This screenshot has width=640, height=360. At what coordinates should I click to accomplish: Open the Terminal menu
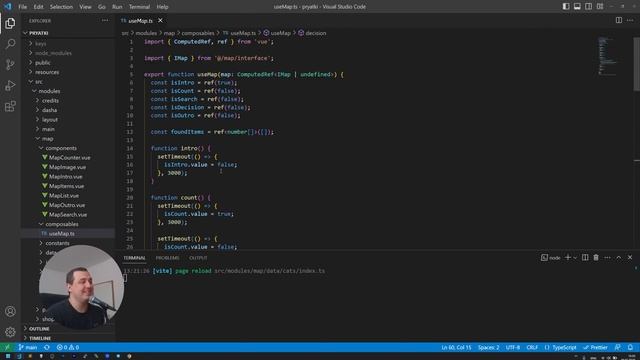pyautogui.click(x=139, y=7)
